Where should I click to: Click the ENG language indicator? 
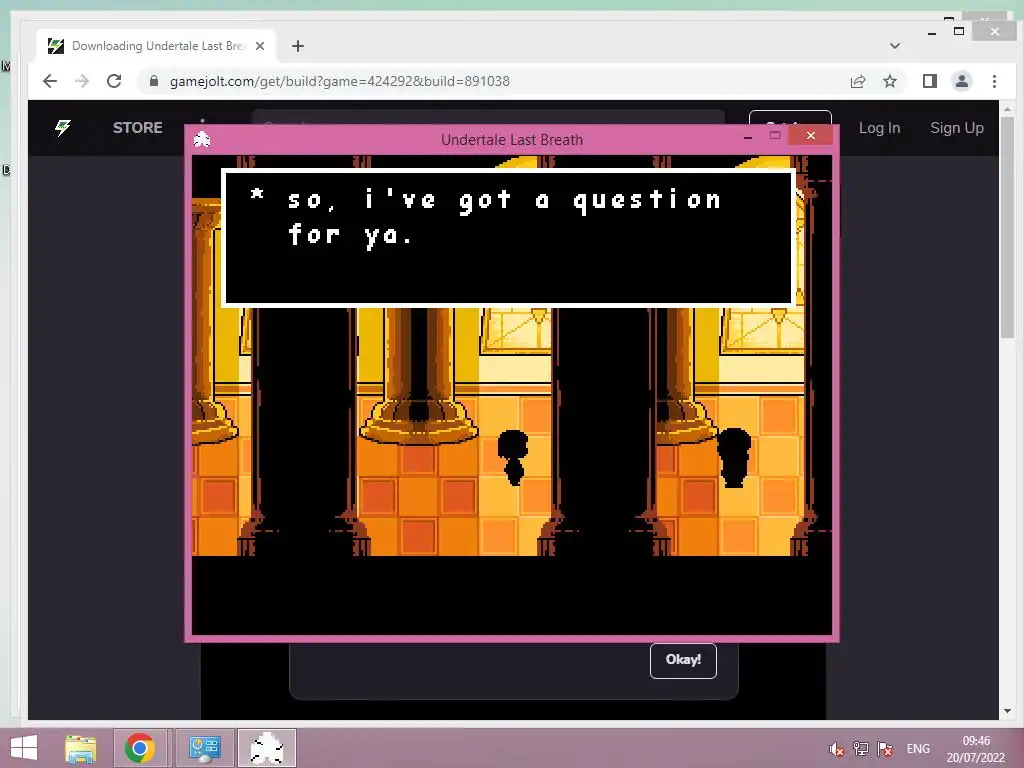click(x=918, y=748)
